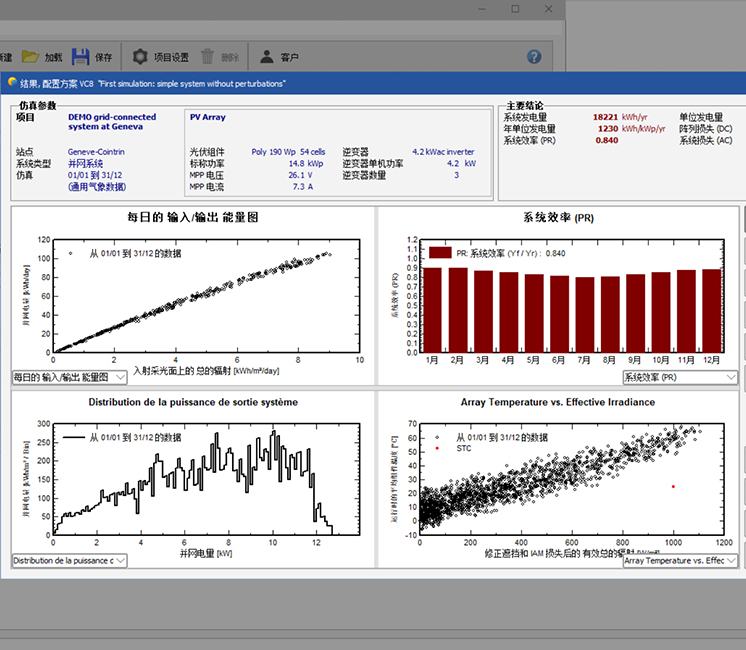The height and width of the screenshot is (650, 746).
Task: Click the (通用气象数据) weather data text
Action: 97,187
